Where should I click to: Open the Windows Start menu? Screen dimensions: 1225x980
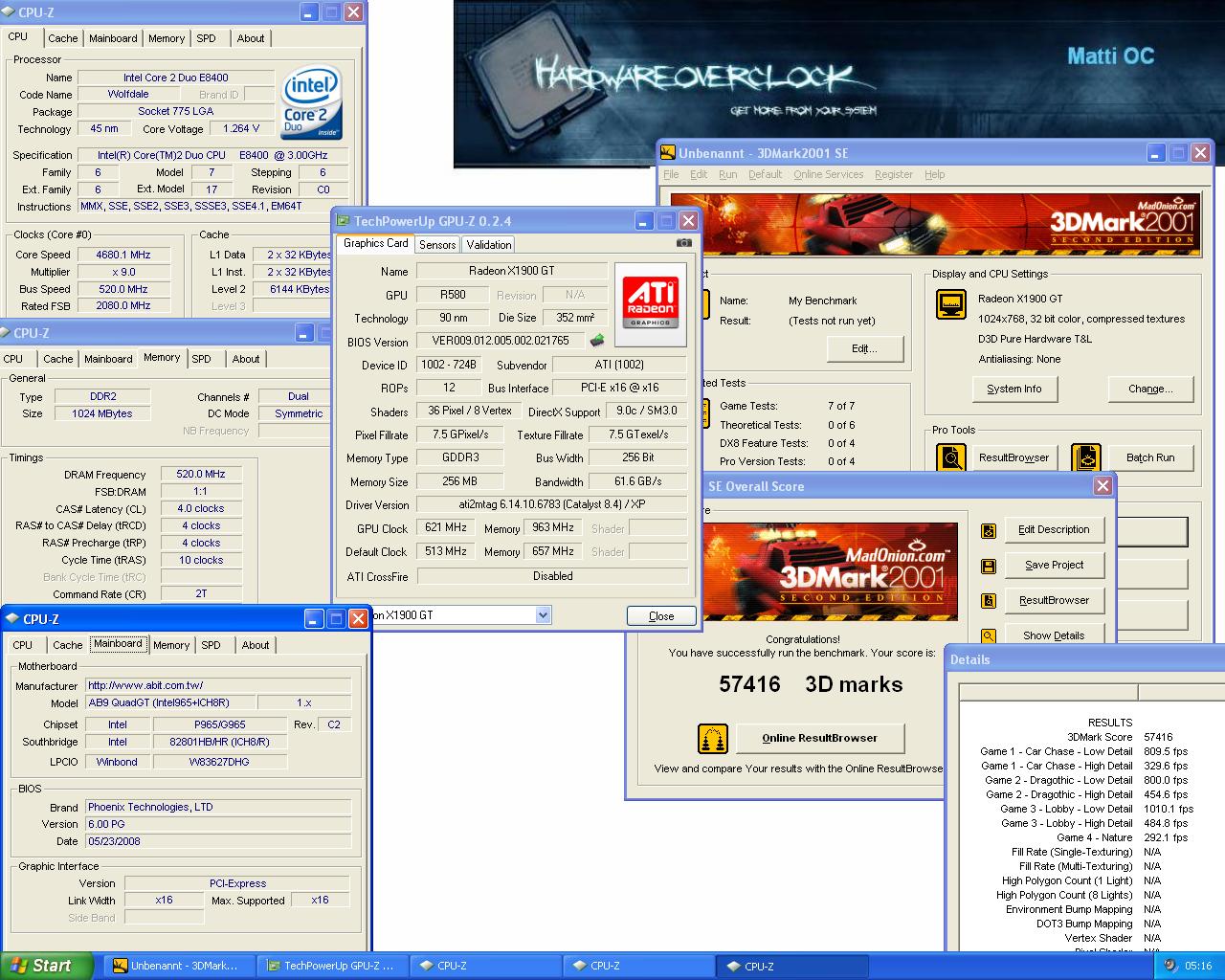click(46, 966)
